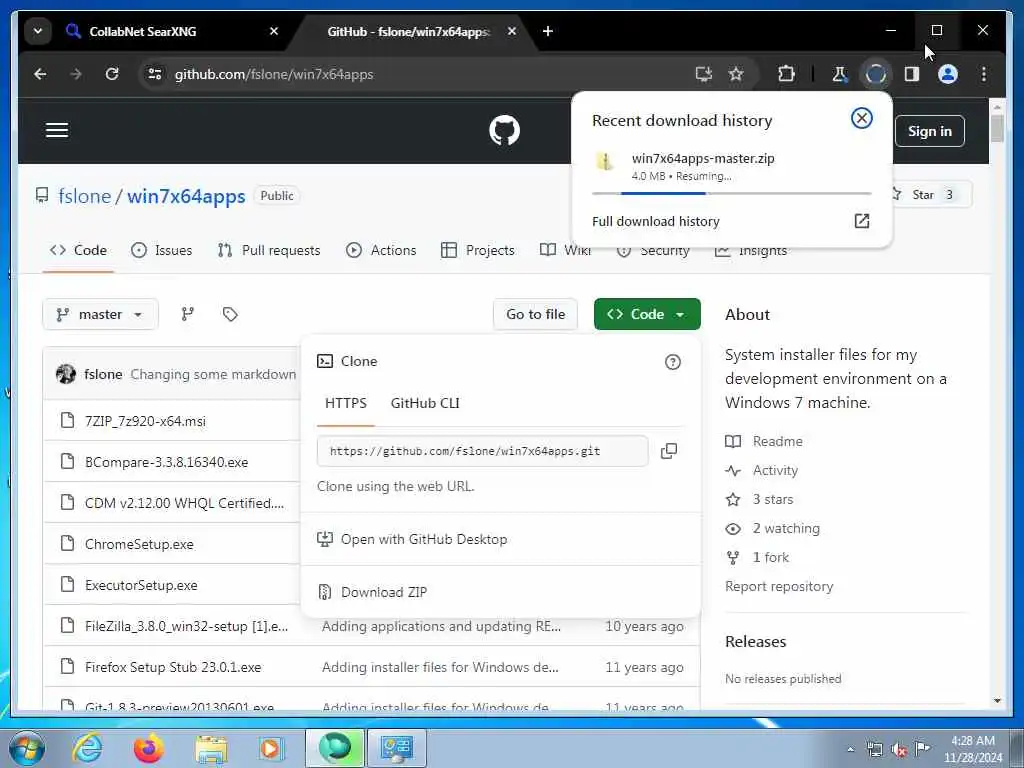Open Firefox Setup Stub 23.0.1.exe file
The image size is (1024, 768).
(x=173, y=667)
